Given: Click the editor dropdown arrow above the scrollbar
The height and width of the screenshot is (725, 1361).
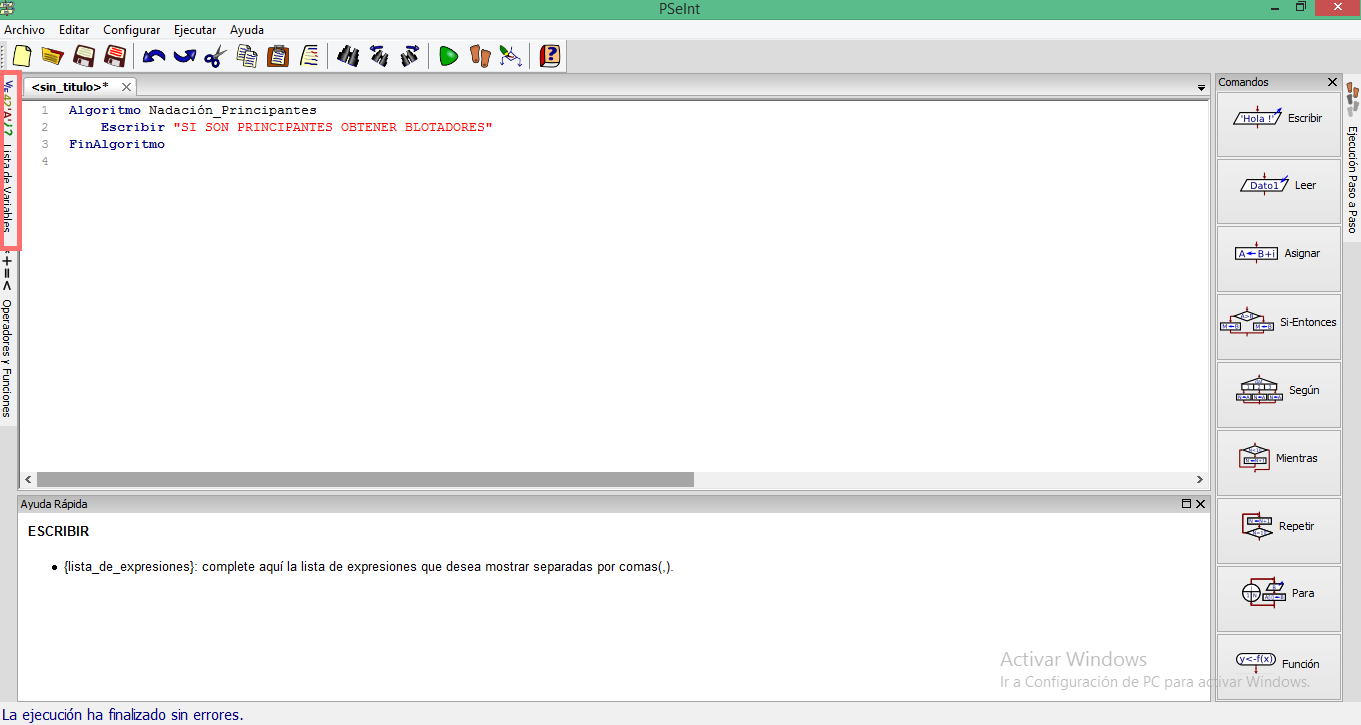Looking at the screenshot, I should coord(1200,87).
